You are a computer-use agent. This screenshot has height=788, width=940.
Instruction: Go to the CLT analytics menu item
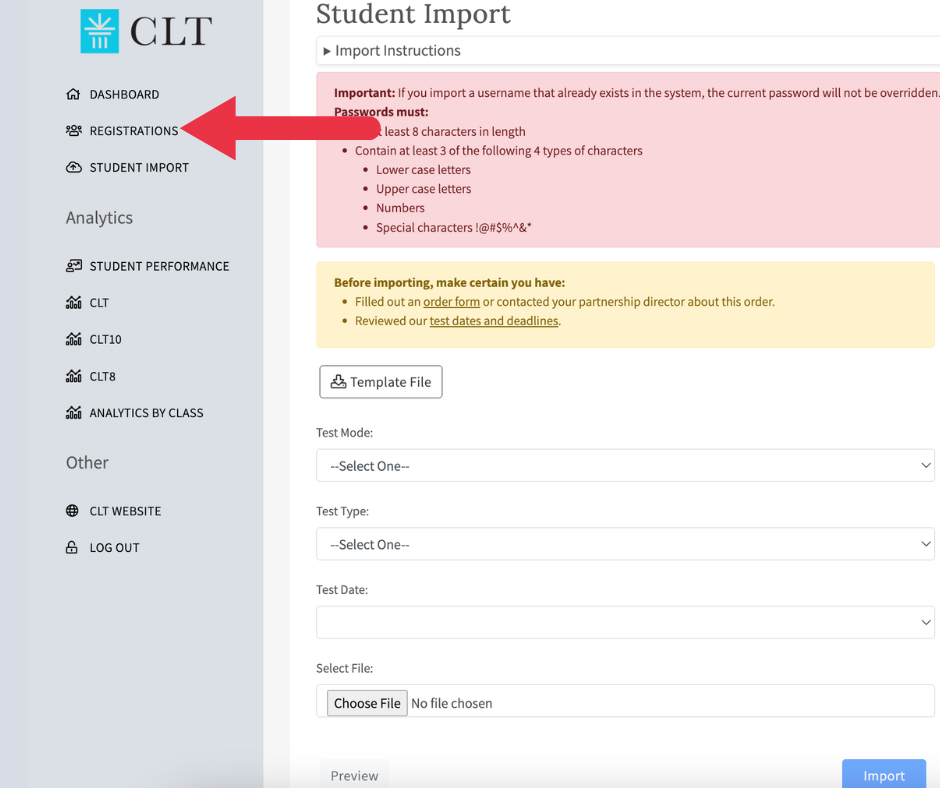point(99,303)
